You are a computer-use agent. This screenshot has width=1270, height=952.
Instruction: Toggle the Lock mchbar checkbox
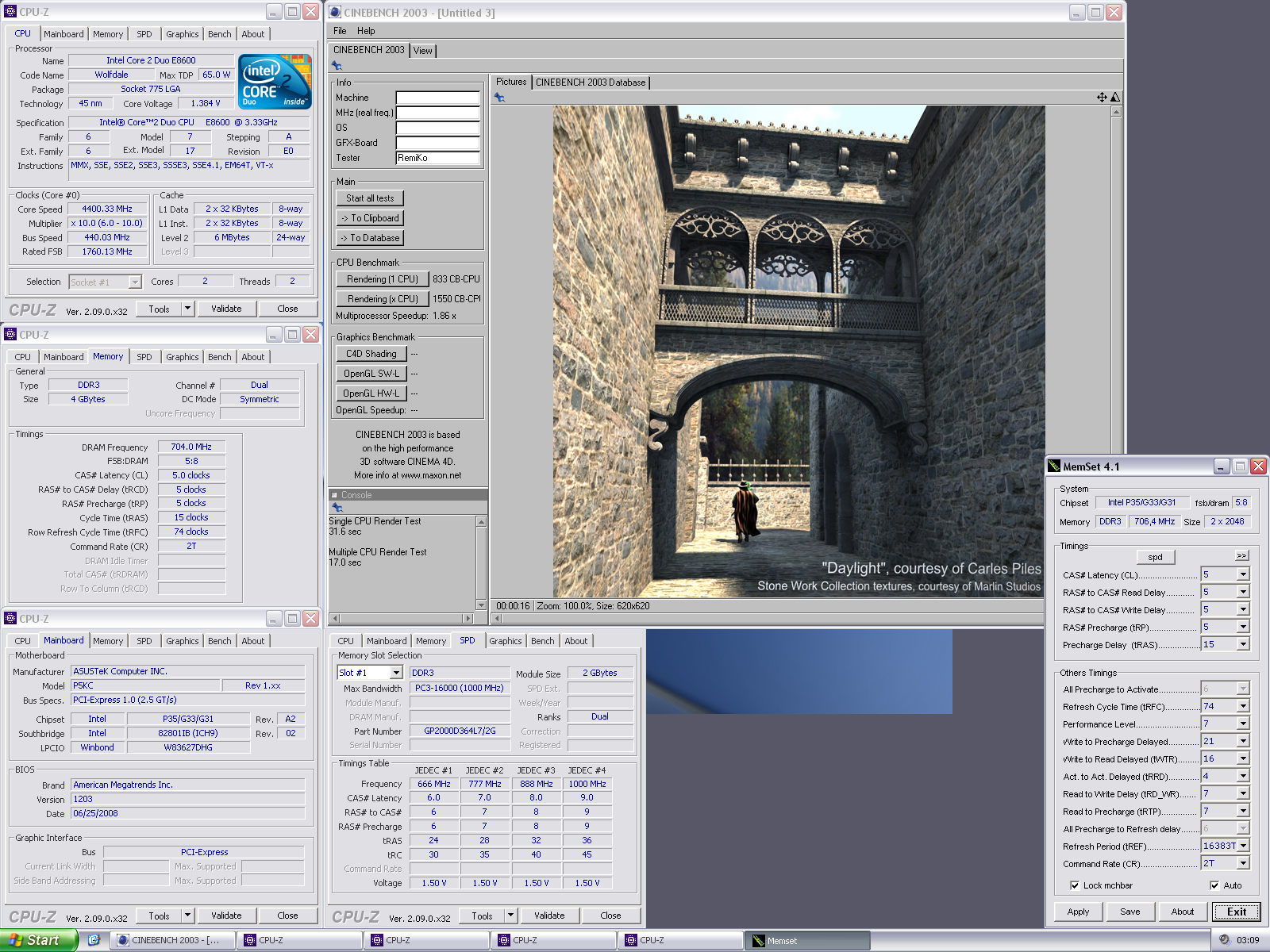coord(1075,885)
